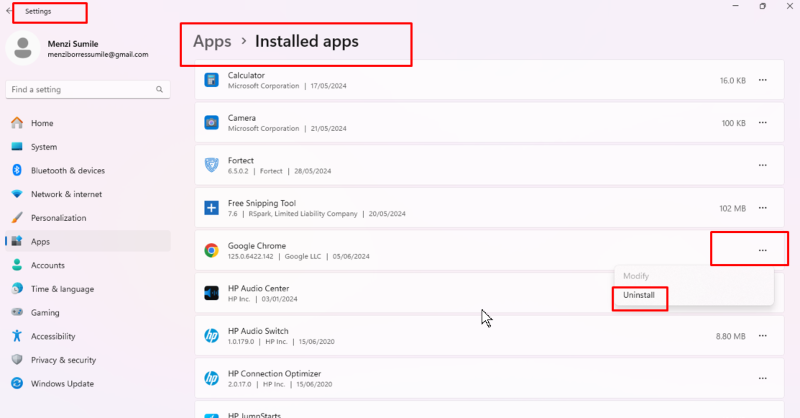Choose Uninstall from the context menu
This screenshot has height=418, width=800.
coord(638,295)
